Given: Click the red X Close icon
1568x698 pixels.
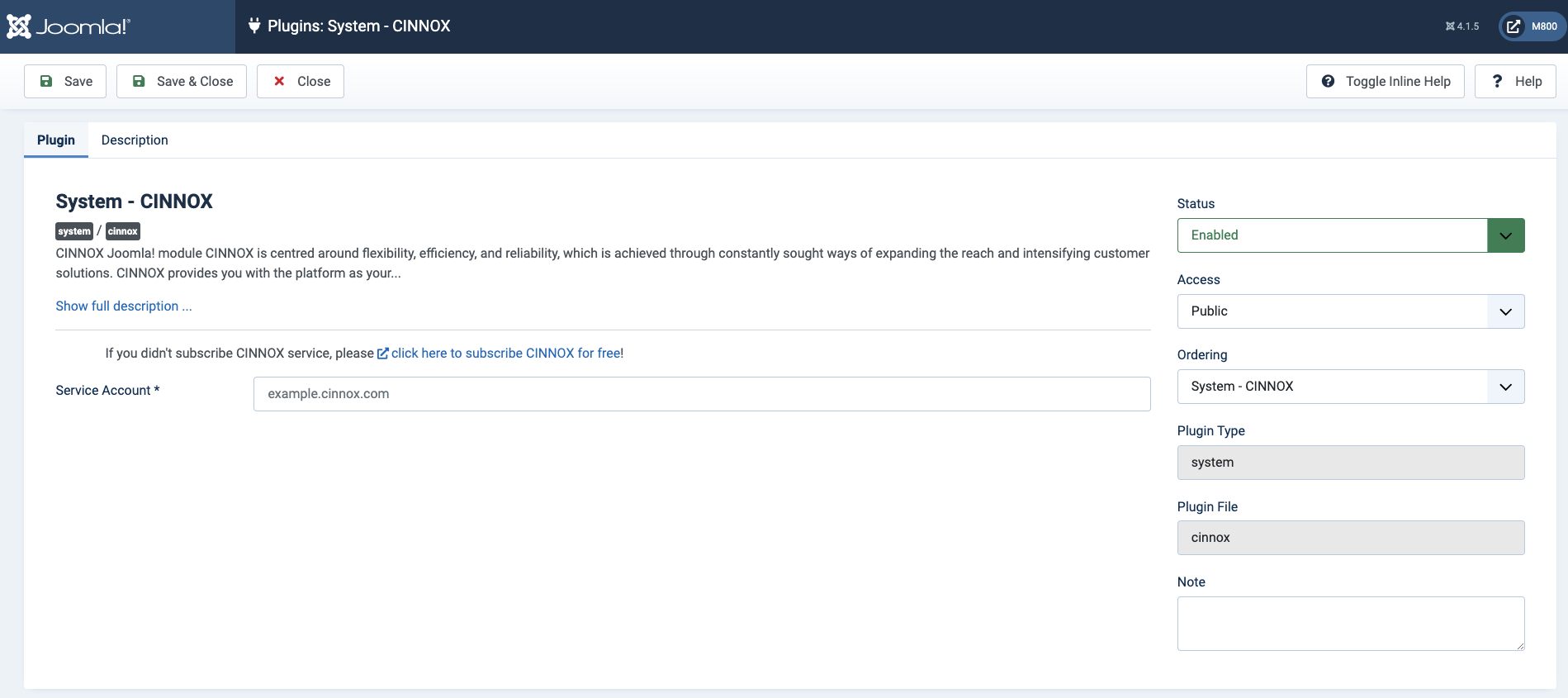Looking at the screenshot, I should pos(279,81).
